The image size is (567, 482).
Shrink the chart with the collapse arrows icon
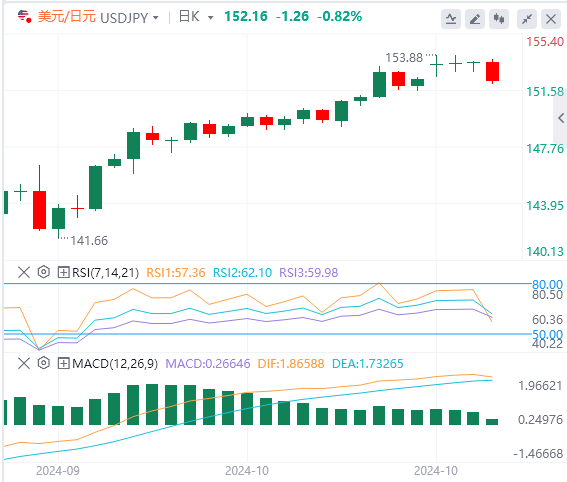point(527,19)
